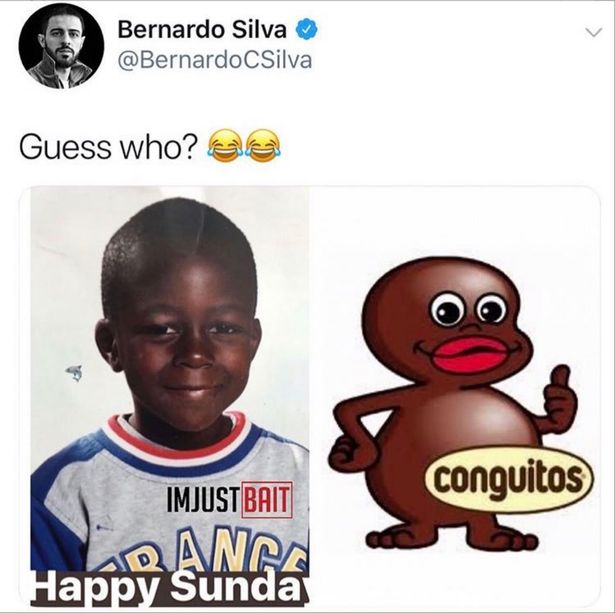Open the tweet options chevron menu
The width and height of the screenshot is (615, 613).
point(594,33)
